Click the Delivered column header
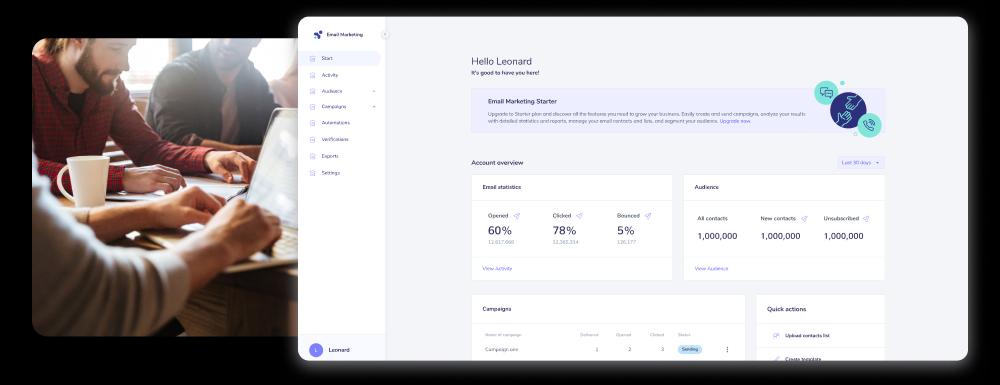Image resolution: width=1000 pixels, height=385 pixels. tap(589, 335)
